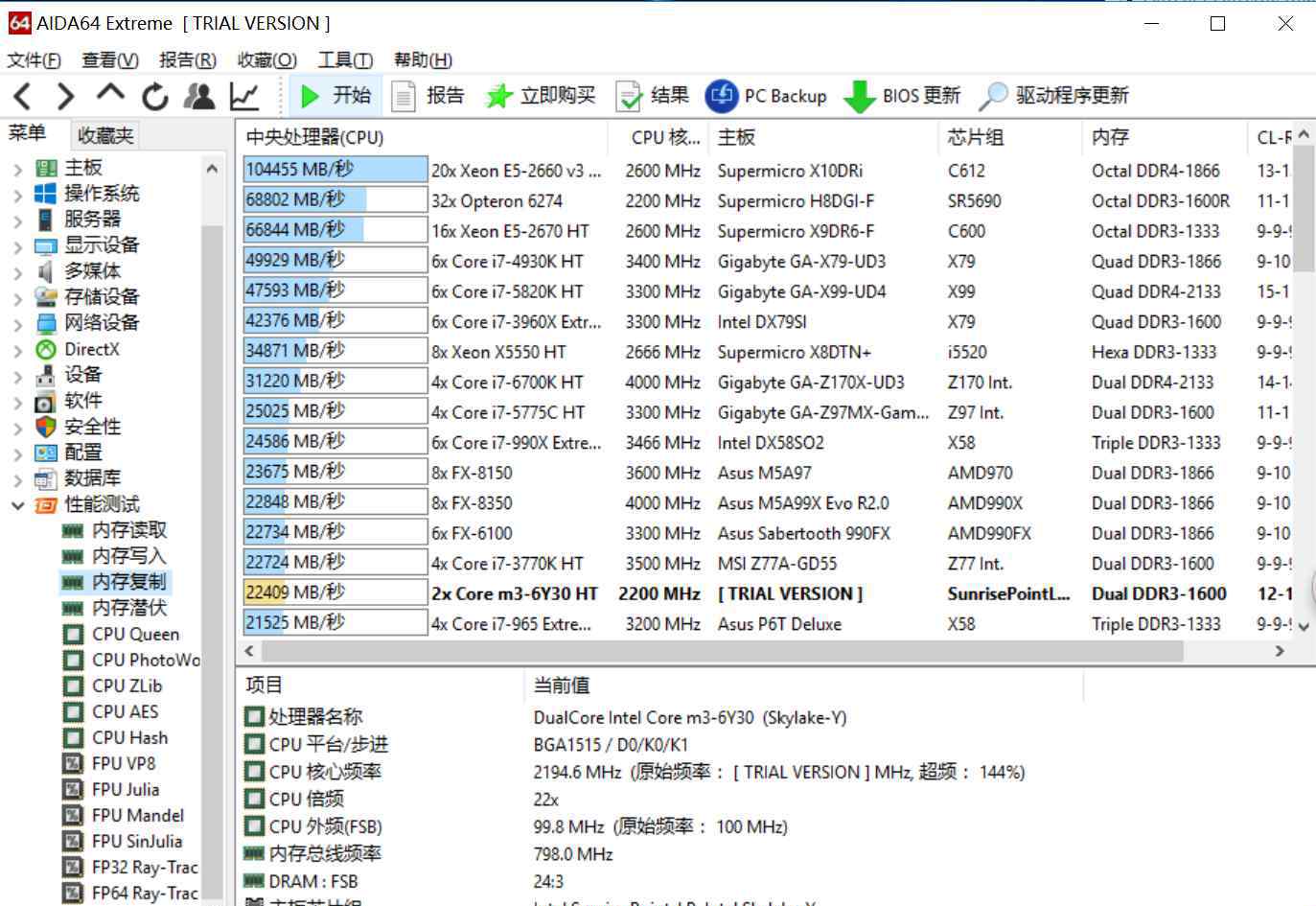
Task: Expand the 服务器 tree node
Action: [x=18, y=221]
